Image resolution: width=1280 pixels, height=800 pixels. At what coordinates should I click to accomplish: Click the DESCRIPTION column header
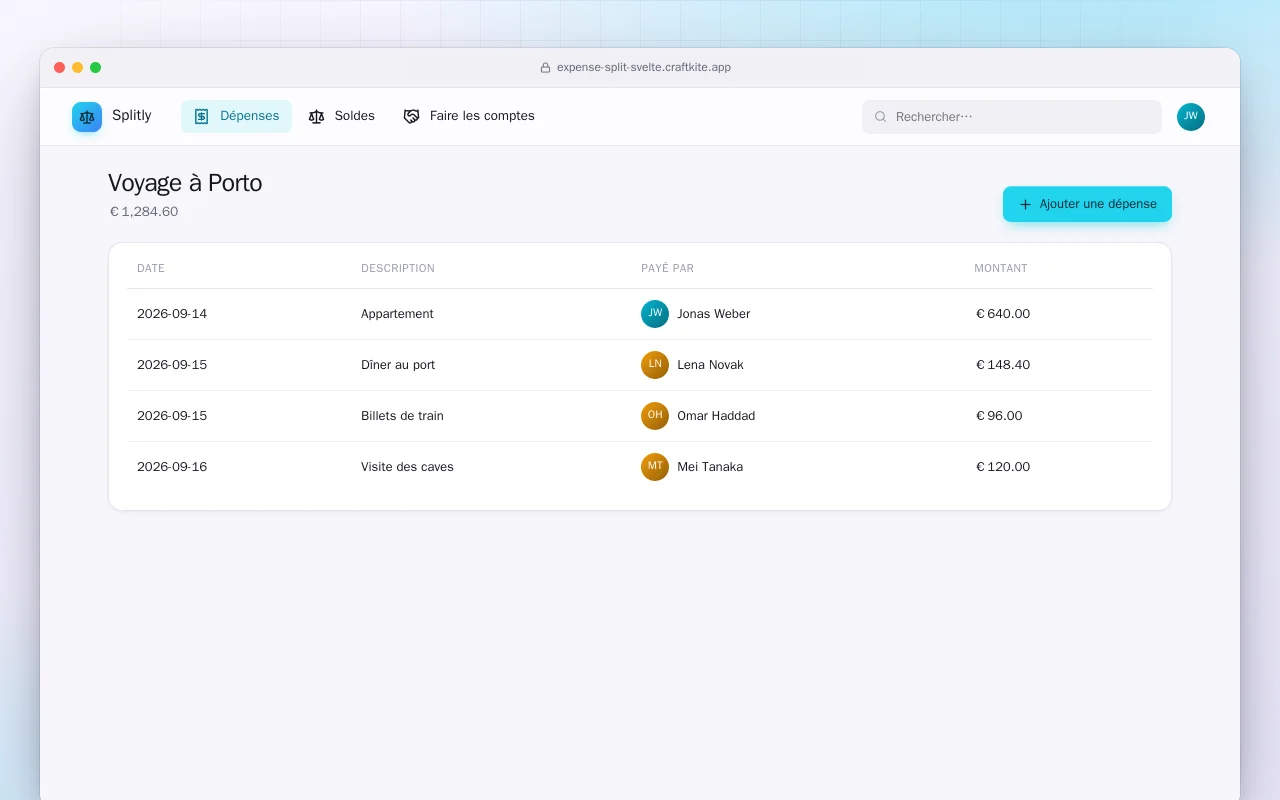coord(398,269)
